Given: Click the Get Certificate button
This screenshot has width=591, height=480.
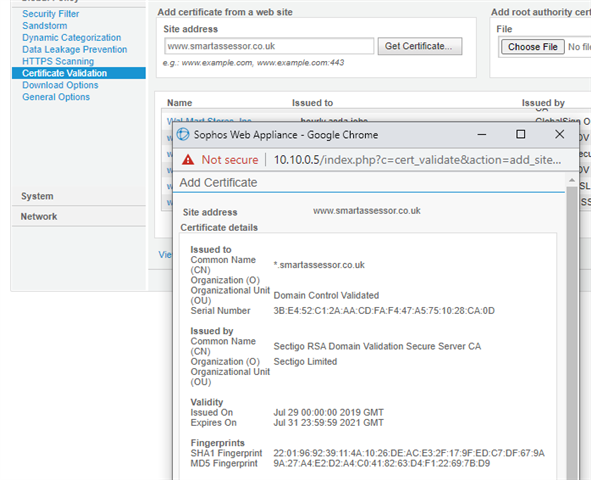Looking at the screenshot, I should 420,46.
